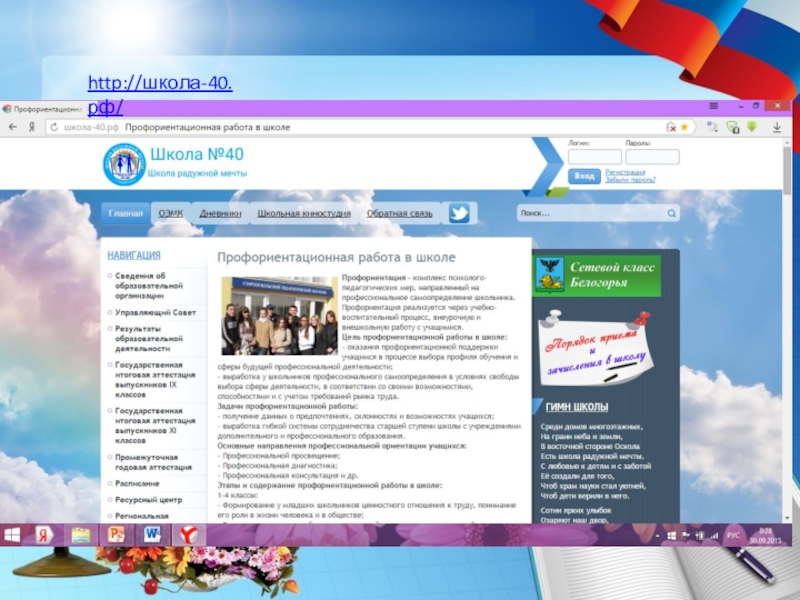Screen dimensions: 800x600
Task: Open Расписание navigation item
Action: coord(137,483)
